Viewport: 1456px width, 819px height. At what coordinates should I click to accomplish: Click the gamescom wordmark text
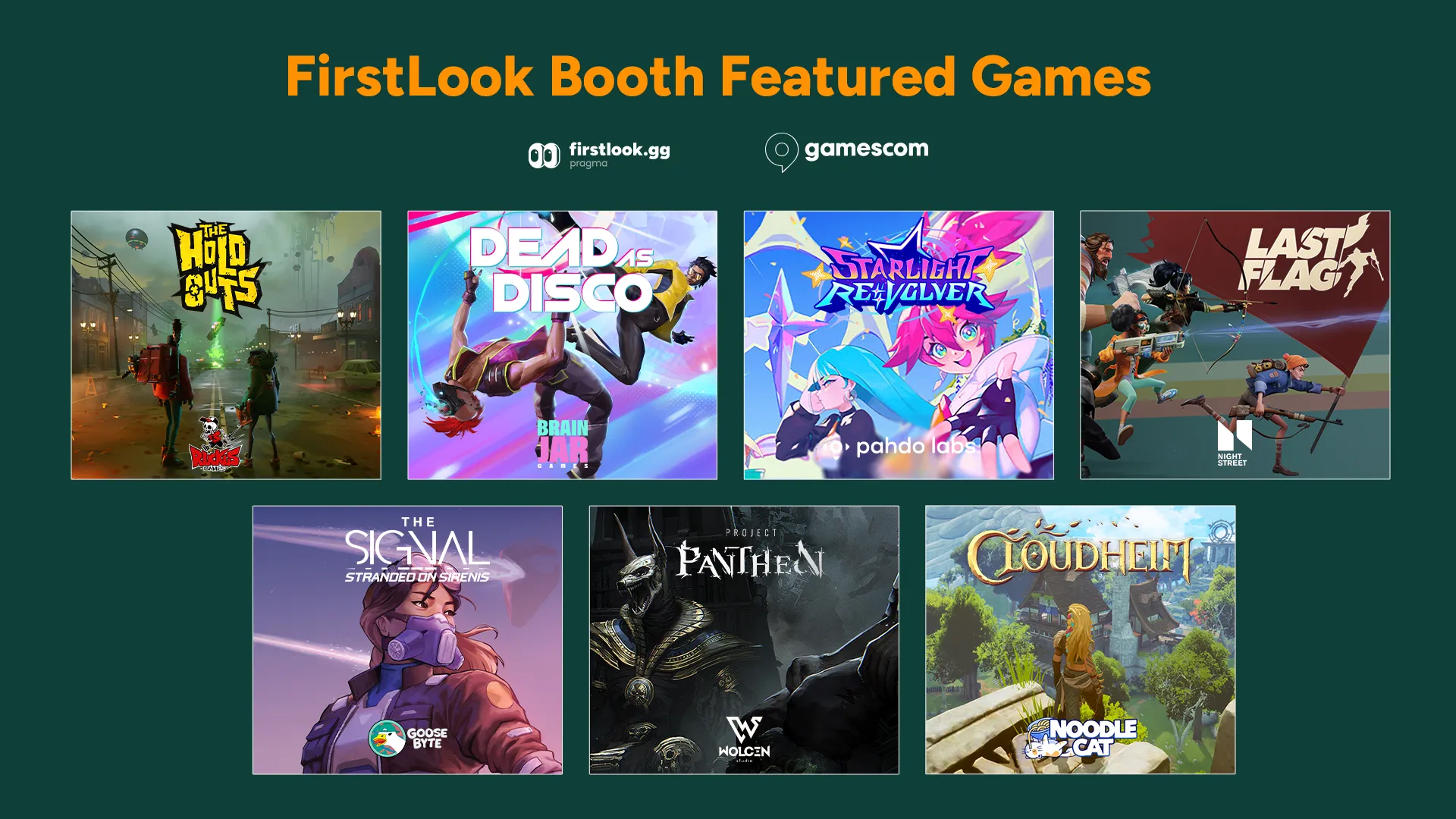pos(866,149)
